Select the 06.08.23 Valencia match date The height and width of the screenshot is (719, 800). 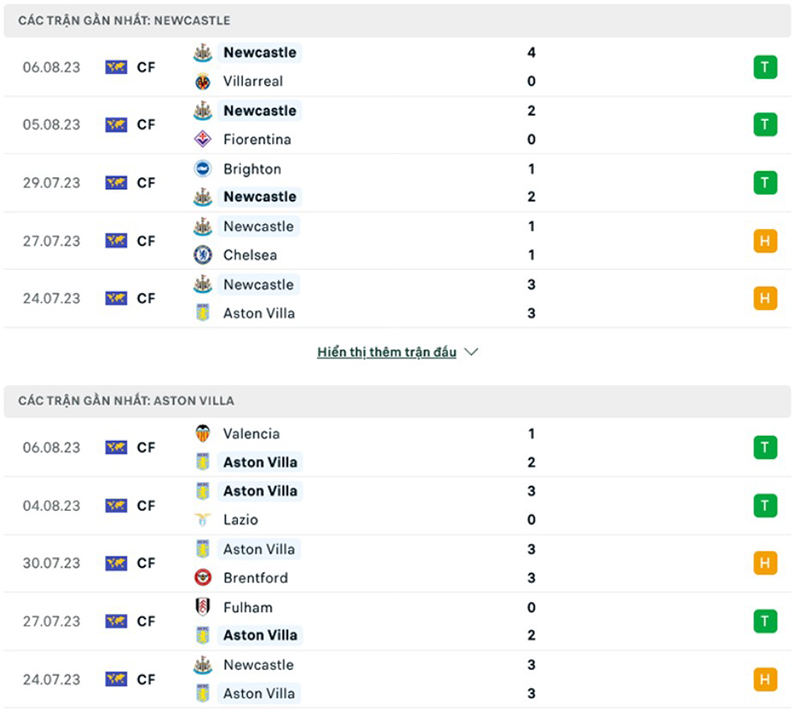coord(52,448)
